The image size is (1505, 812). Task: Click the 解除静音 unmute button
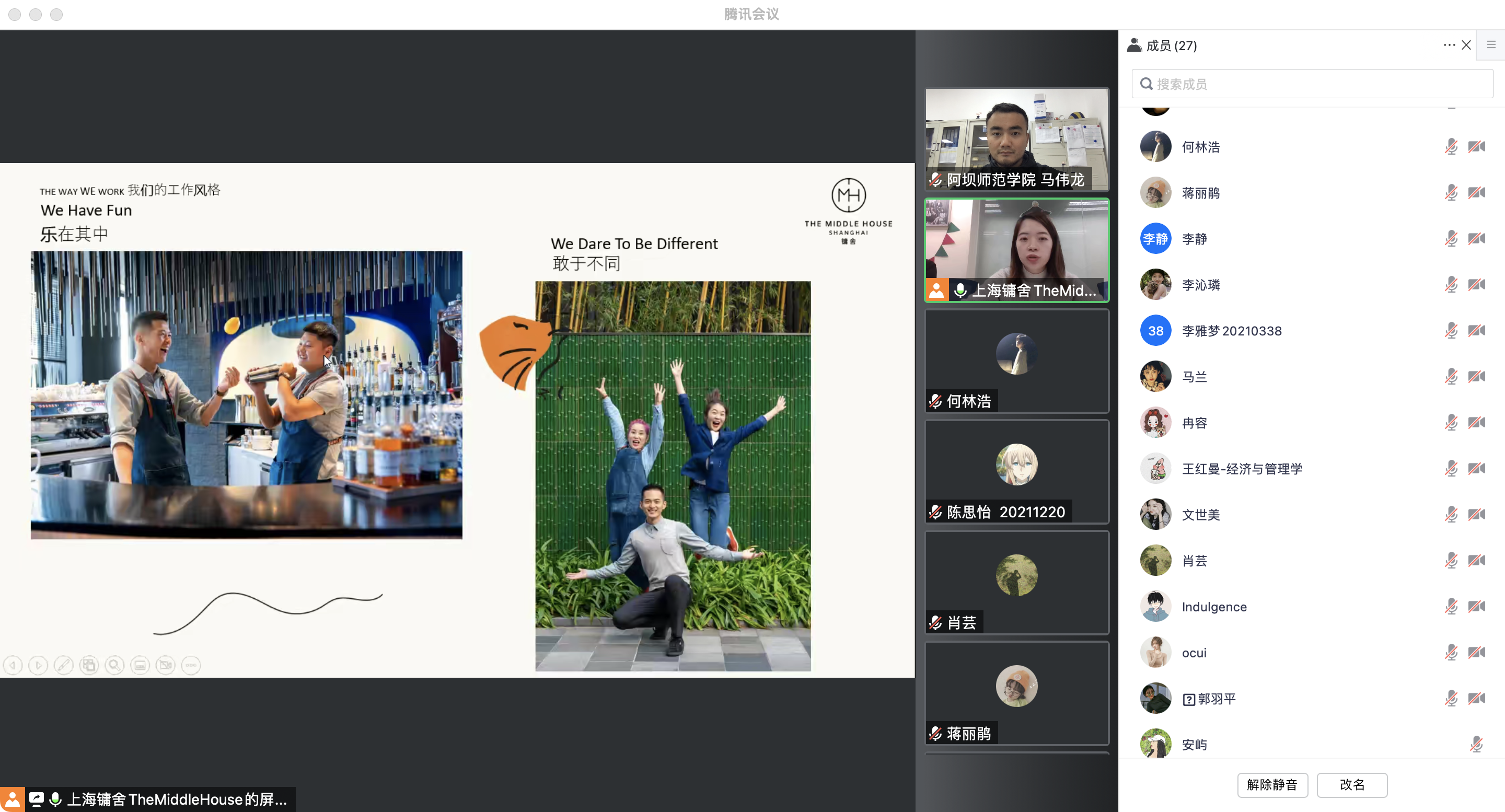click(1272, 784)
